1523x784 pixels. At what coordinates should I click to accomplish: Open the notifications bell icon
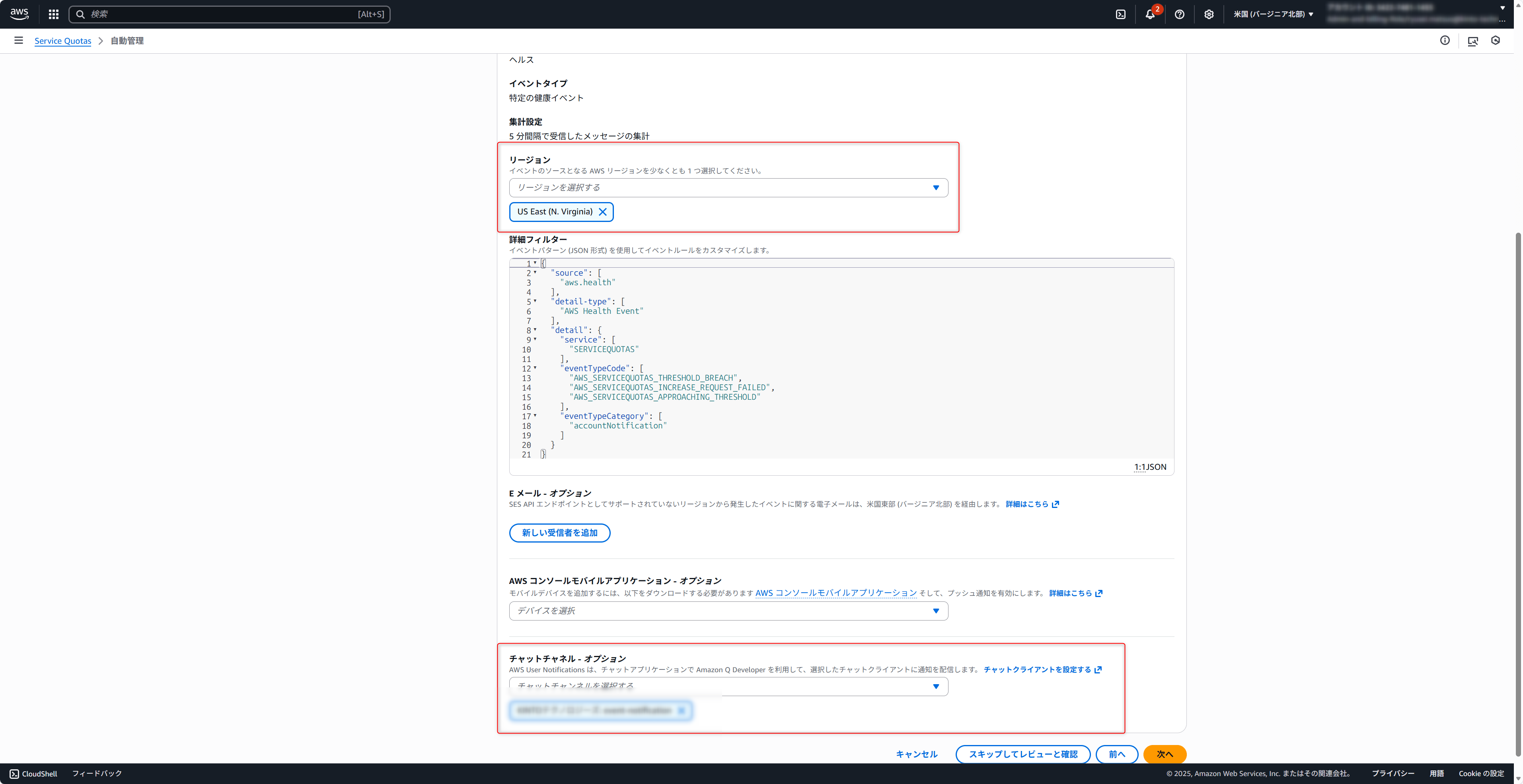pyautogui.click(x=1150, y=14)
